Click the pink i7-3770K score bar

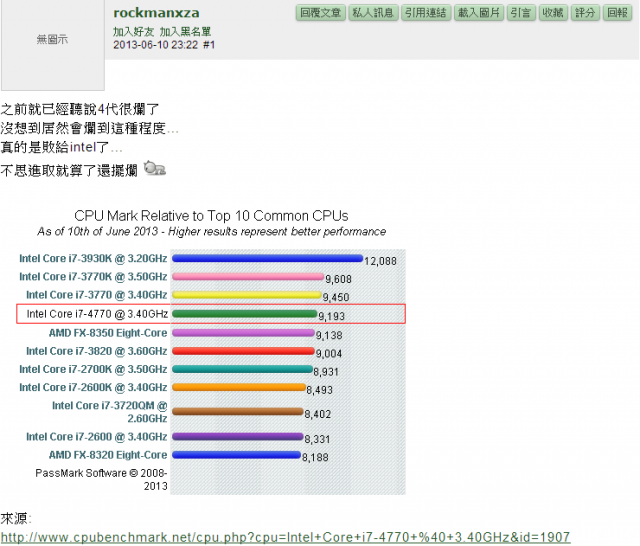click(248, 276)
